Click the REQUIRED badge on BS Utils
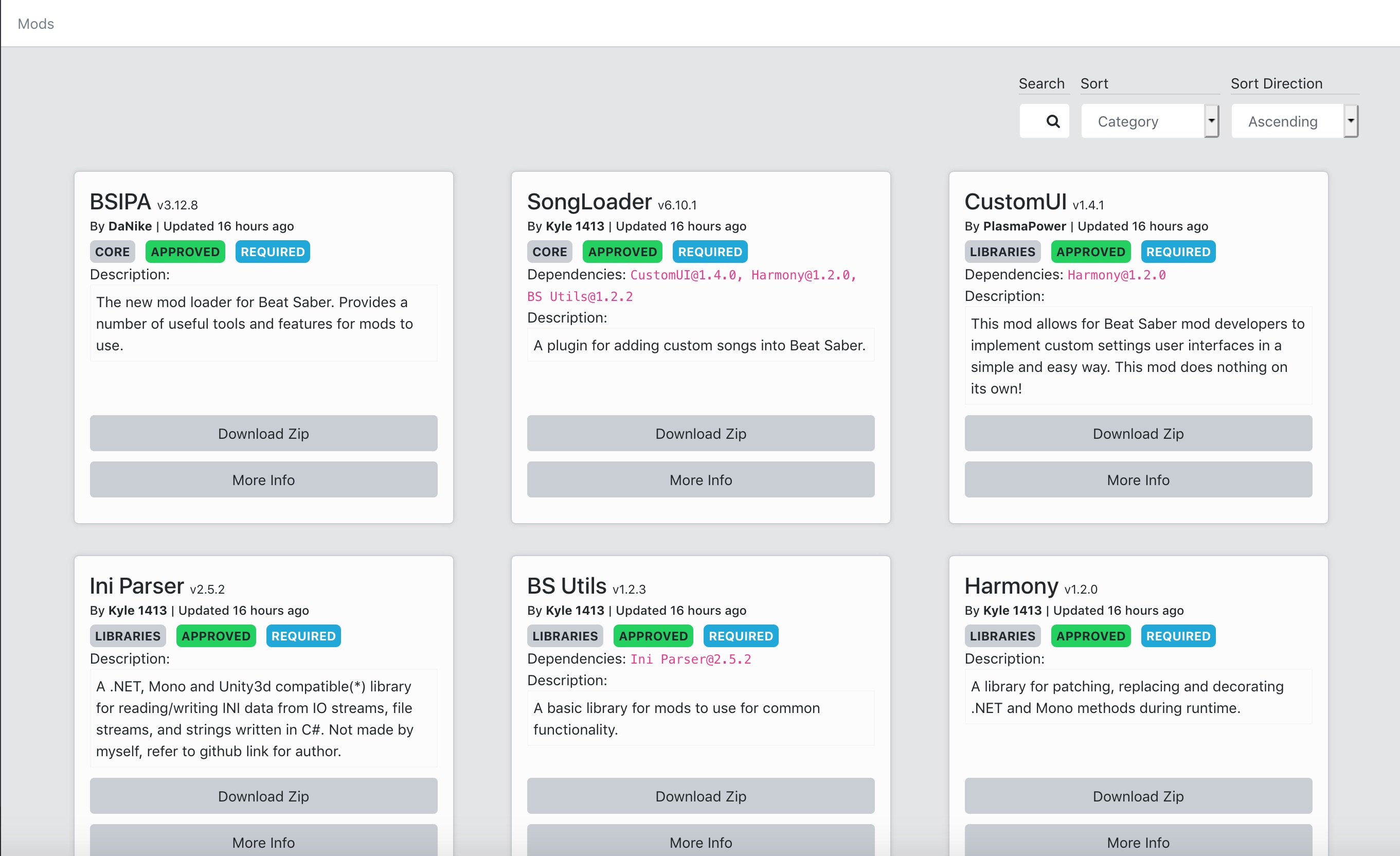This screenshot has height=856, width=1400. coord(741,636)
